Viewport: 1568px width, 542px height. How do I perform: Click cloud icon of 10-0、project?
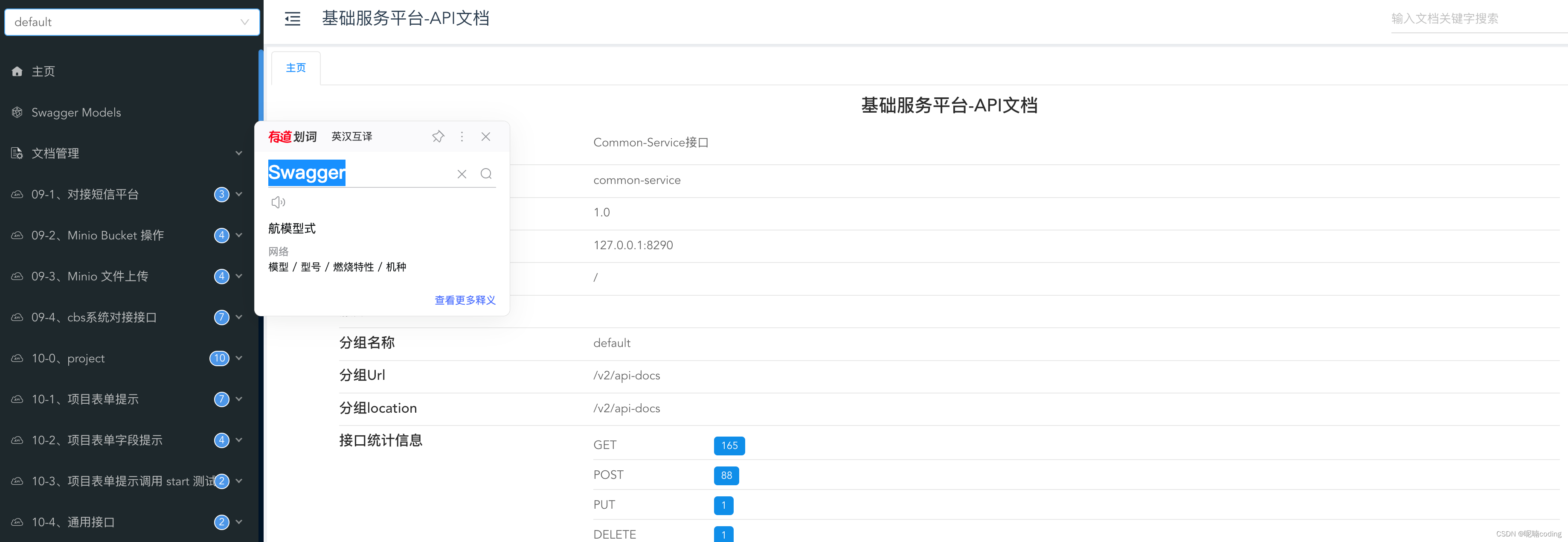pos(17,358)
